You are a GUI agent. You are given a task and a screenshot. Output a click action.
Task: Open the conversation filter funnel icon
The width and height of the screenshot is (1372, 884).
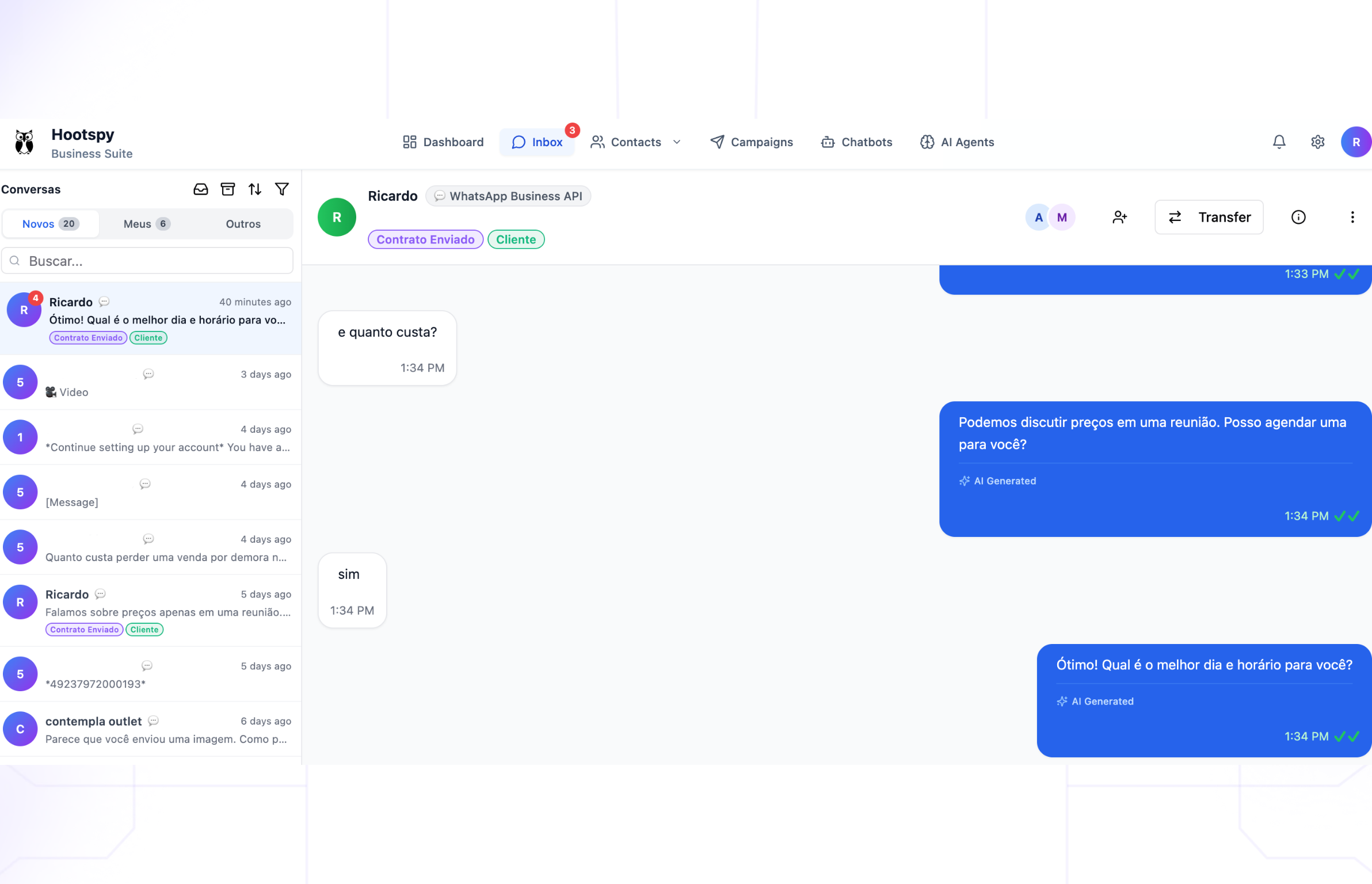(282, 189)
